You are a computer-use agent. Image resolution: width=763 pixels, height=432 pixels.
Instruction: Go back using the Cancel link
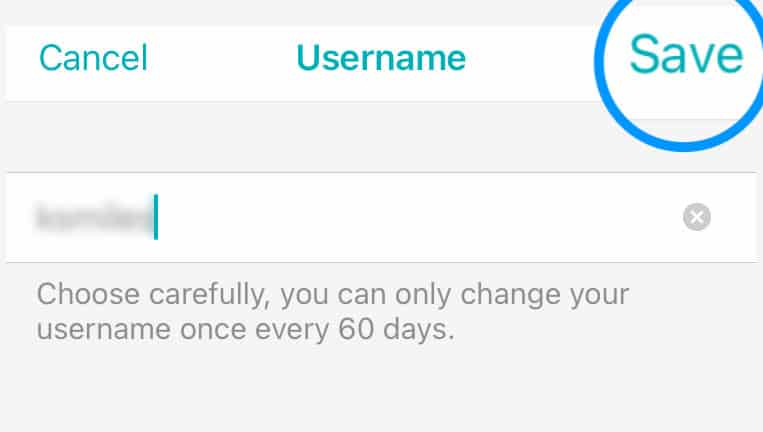click(x=93, y=58)
